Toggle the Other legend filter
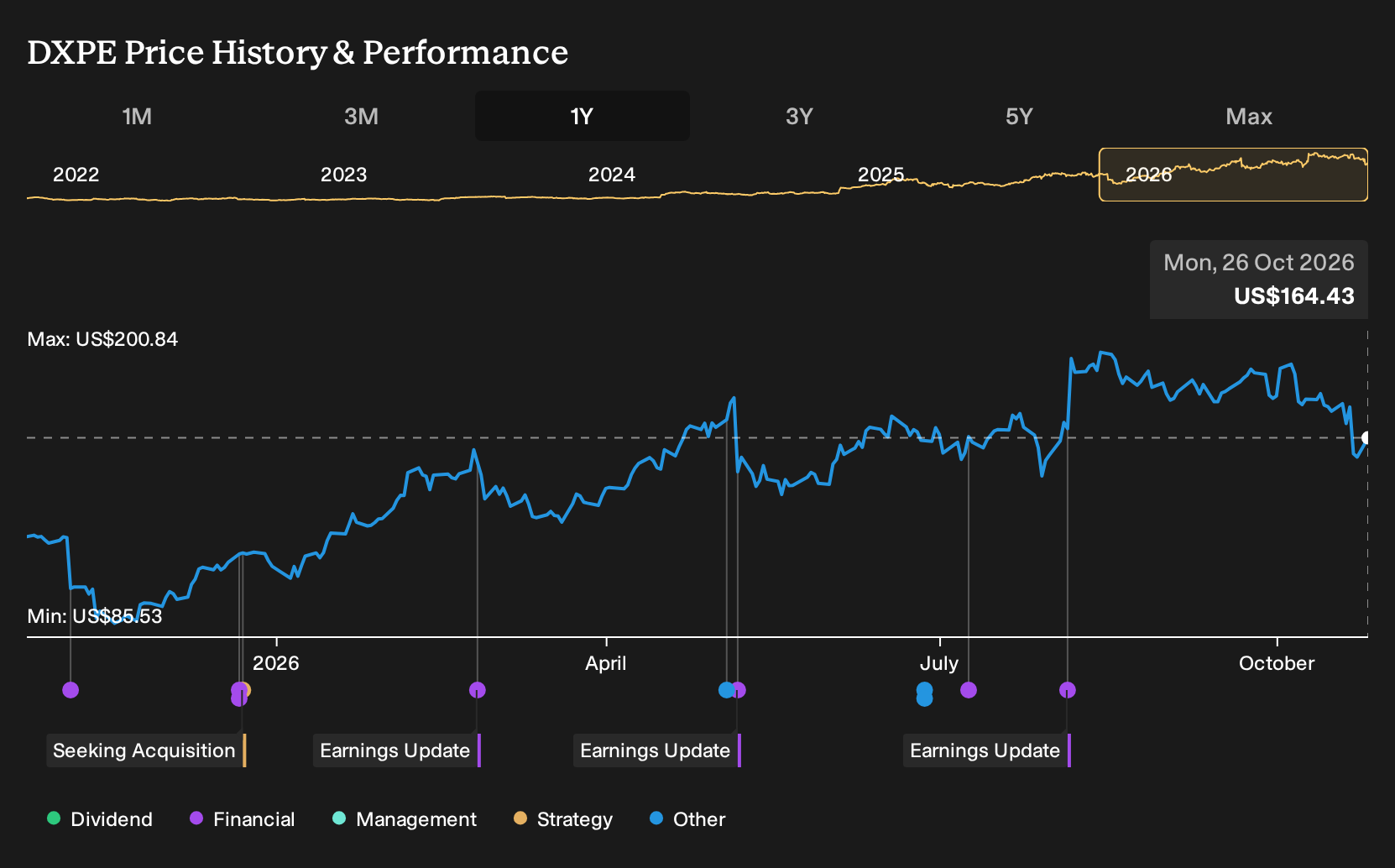Screen dimensions: 1395x868 coord(687,819)
